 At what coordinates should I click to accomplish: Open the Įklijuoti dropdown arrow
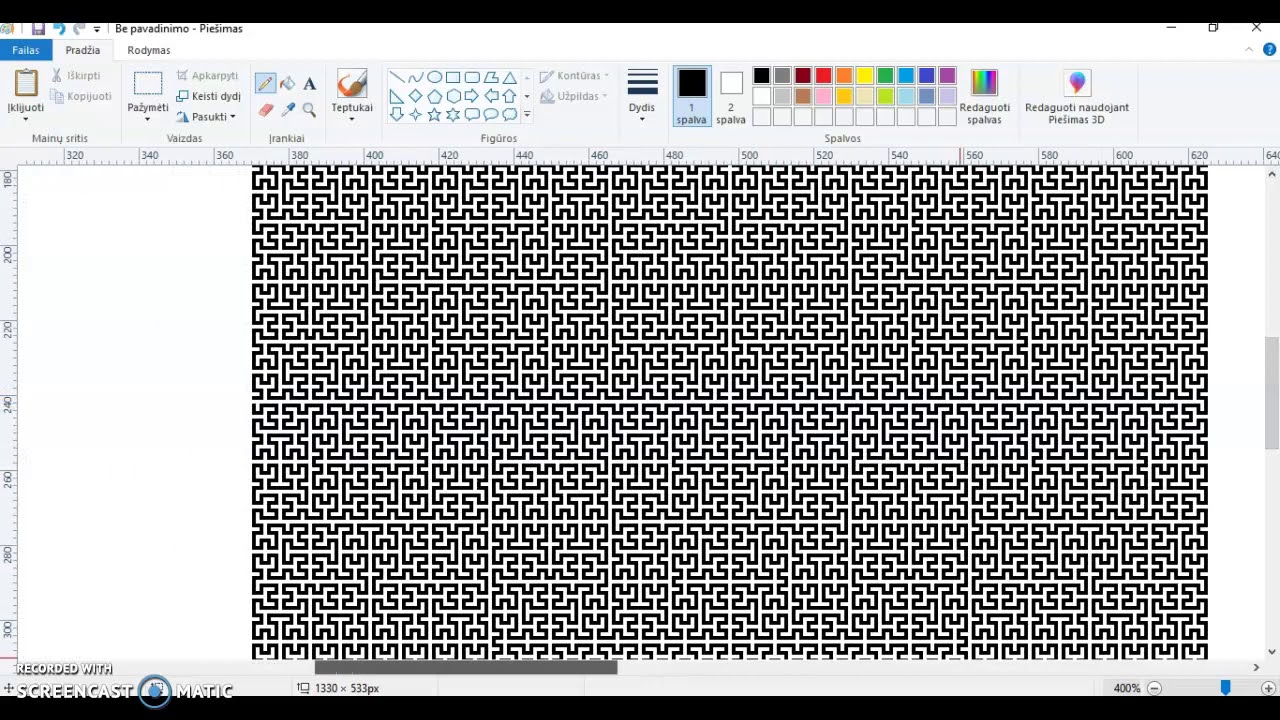[x=26, y=119]
